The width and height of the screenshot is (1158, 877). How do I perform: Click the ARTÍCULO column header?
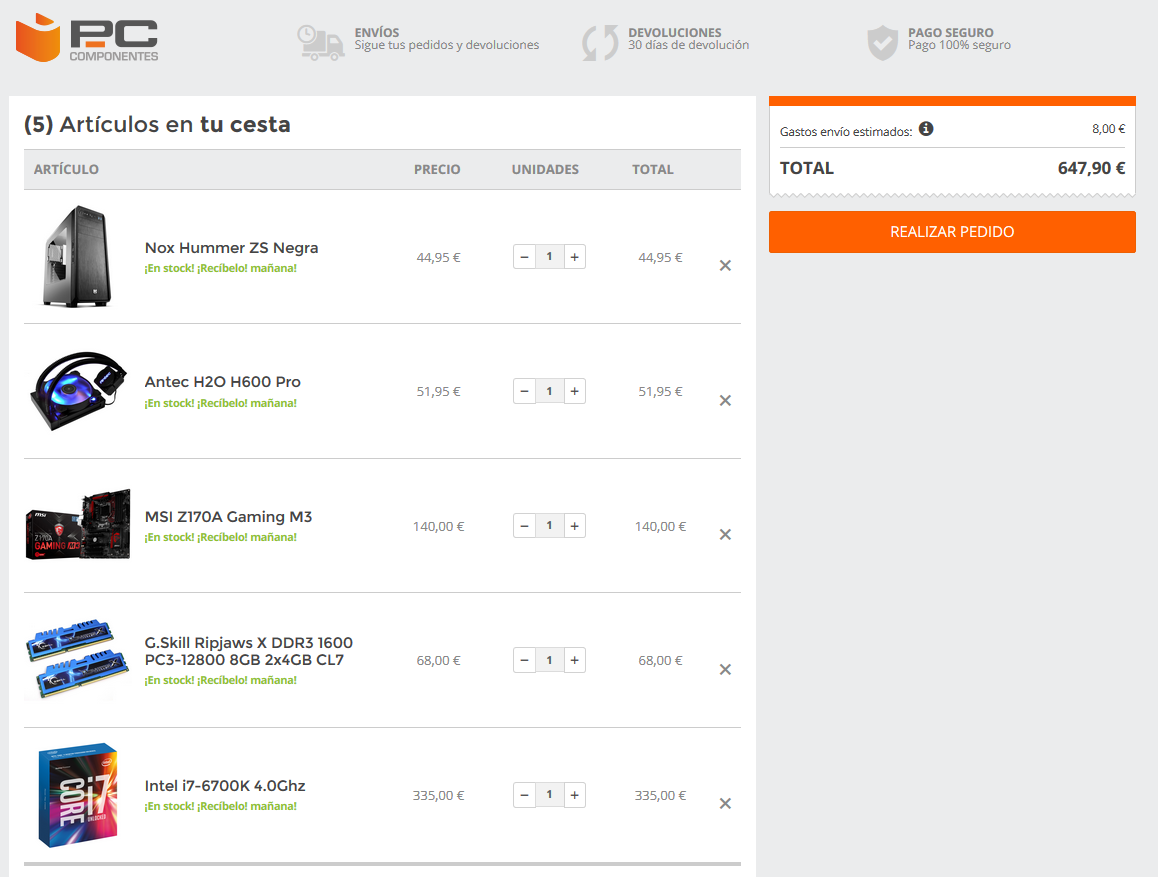click(66, 170)
